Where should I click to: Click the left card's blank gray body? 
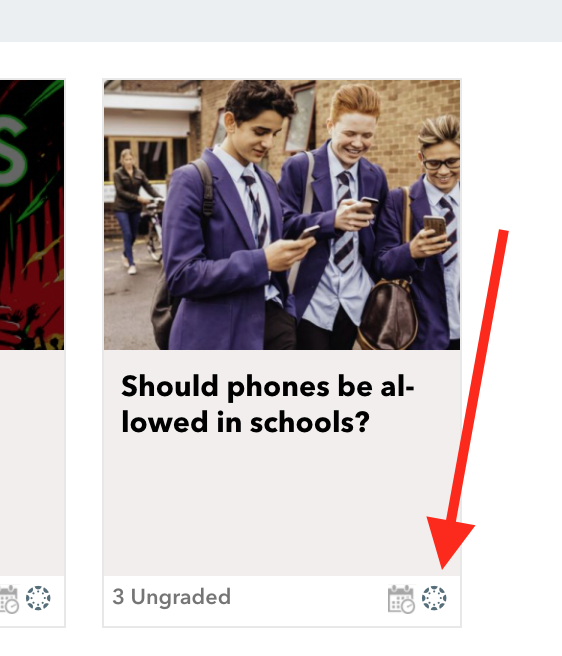pos(32,462)
